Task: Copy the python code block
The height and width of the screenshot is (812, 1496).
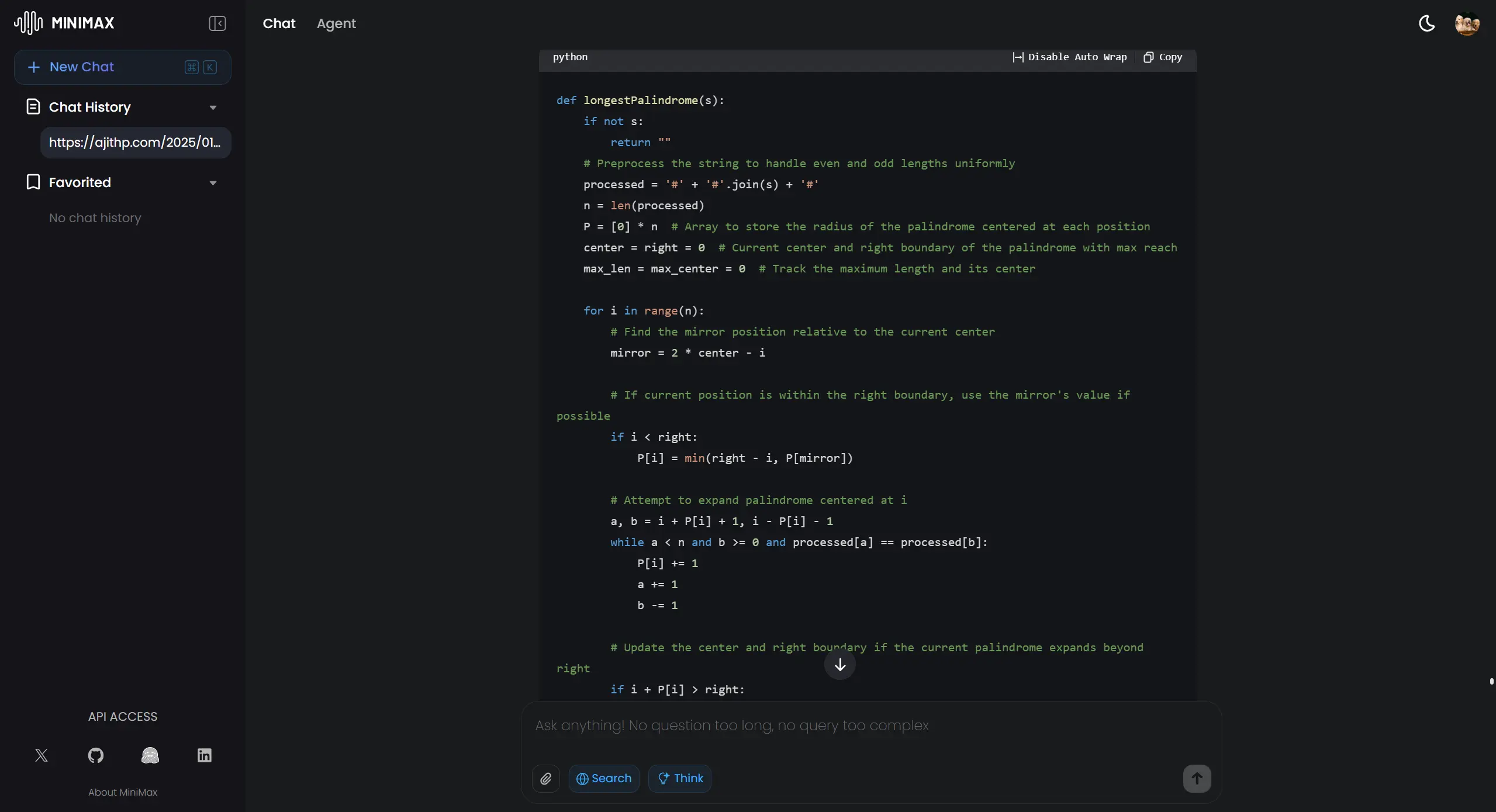Action: point(1162,57)
